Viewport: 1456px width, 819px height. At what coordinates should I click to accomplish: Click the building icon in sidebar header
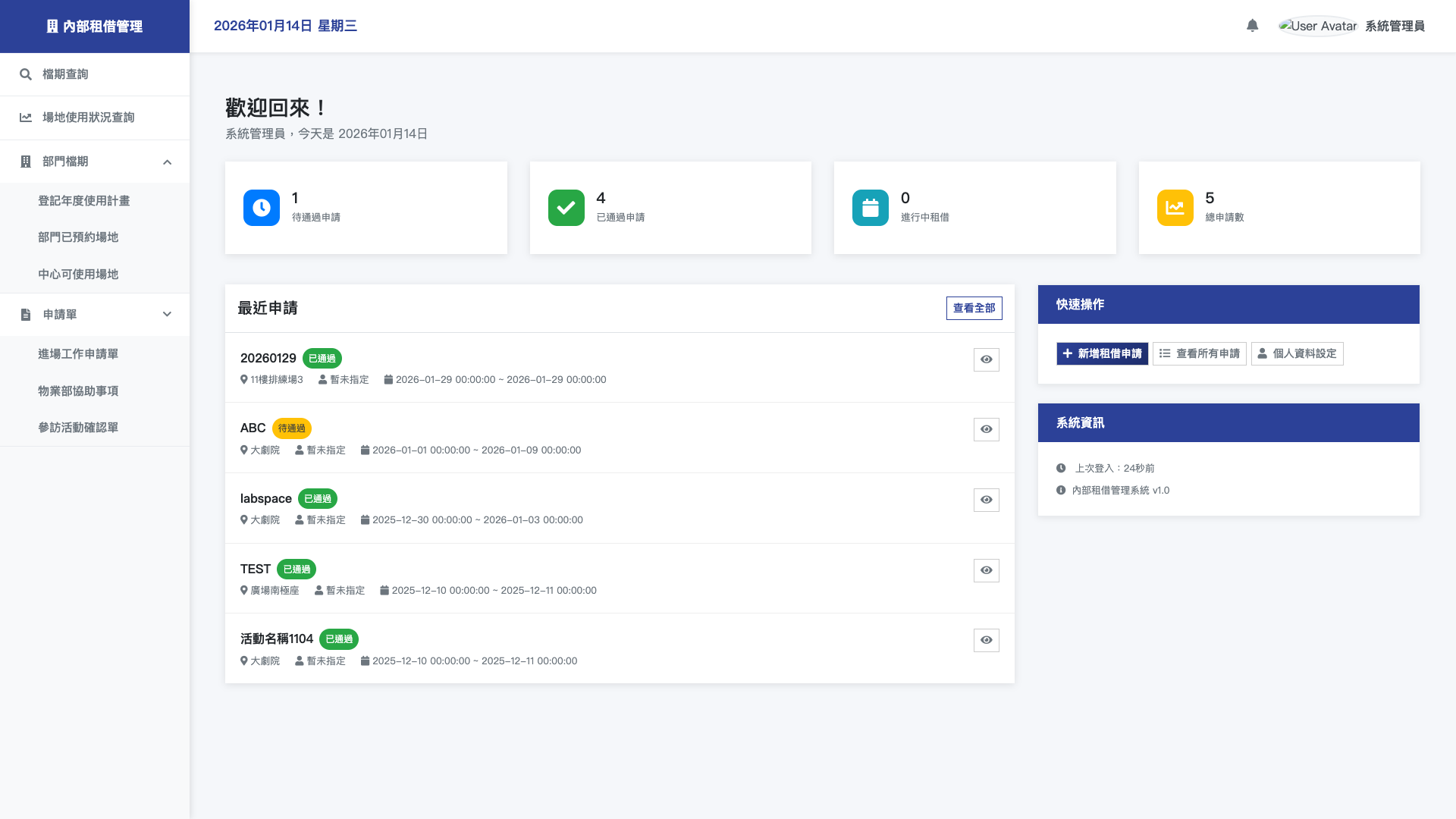coord(52,27)
